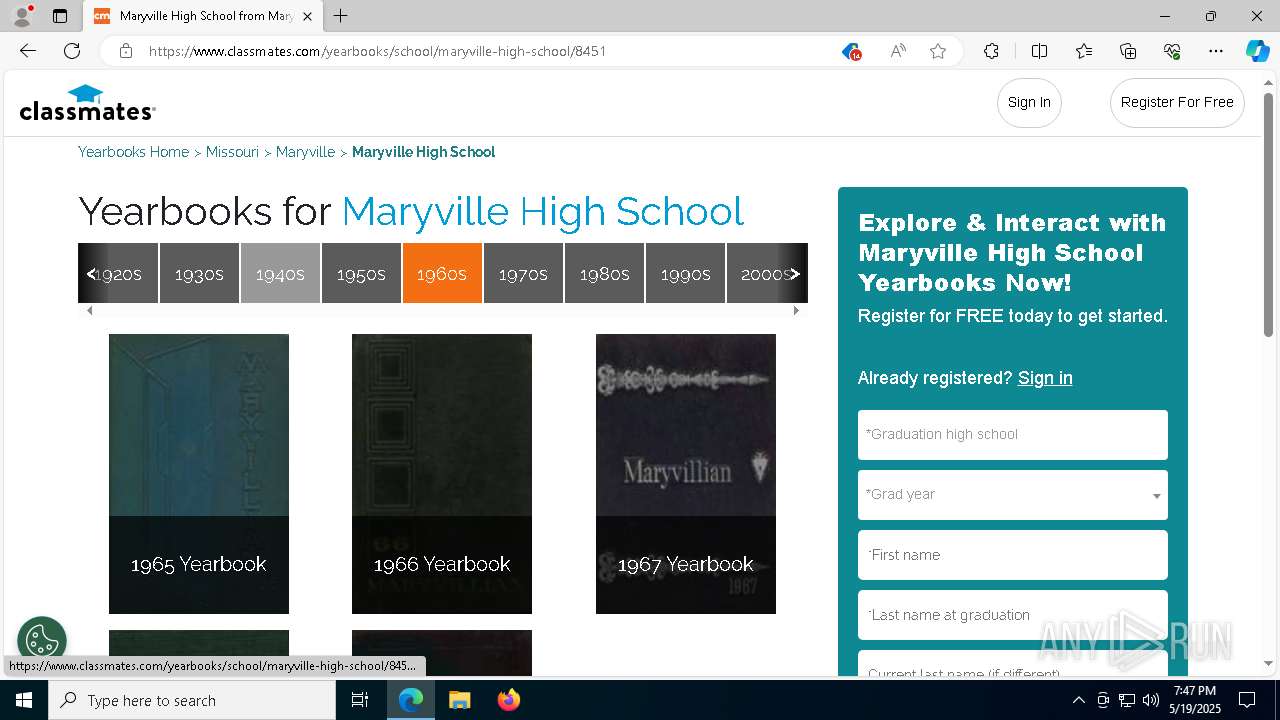Open the Copilot sidebar icon

click(1257, 51)
